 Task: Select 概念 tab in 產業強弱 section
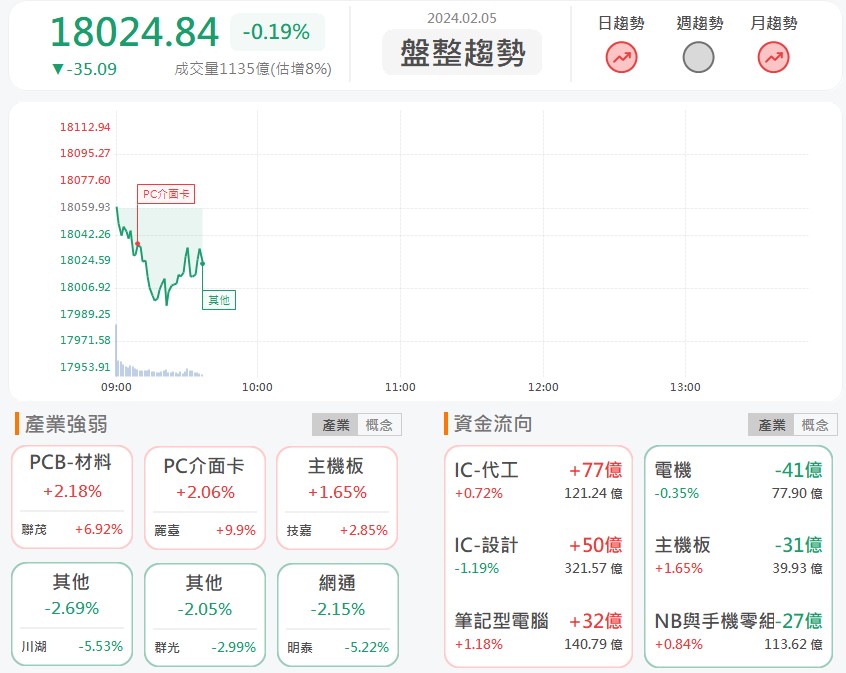click(x=379, y=425)
